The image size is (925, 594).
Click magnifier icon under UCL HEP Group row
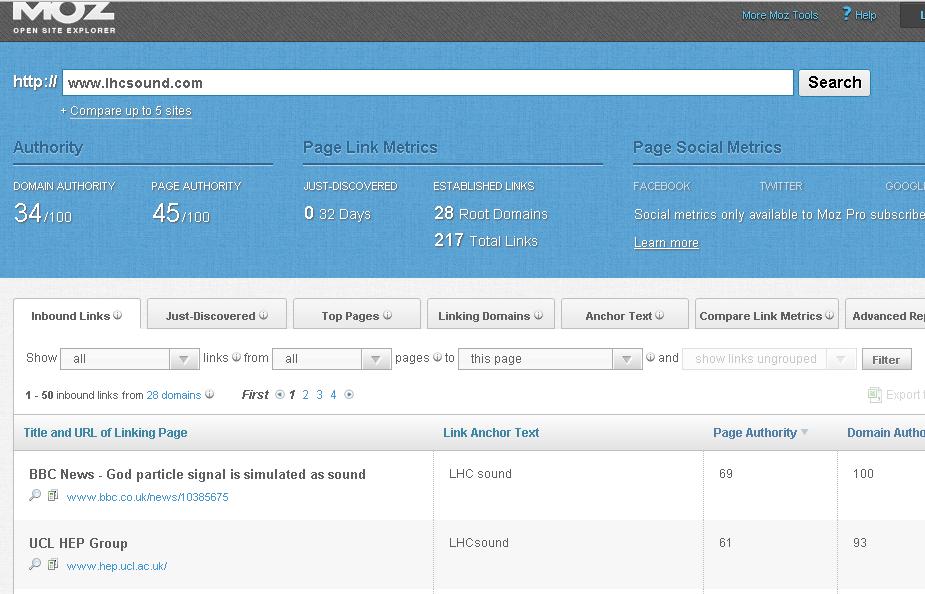pyautogui.click(x=35, y=565)
